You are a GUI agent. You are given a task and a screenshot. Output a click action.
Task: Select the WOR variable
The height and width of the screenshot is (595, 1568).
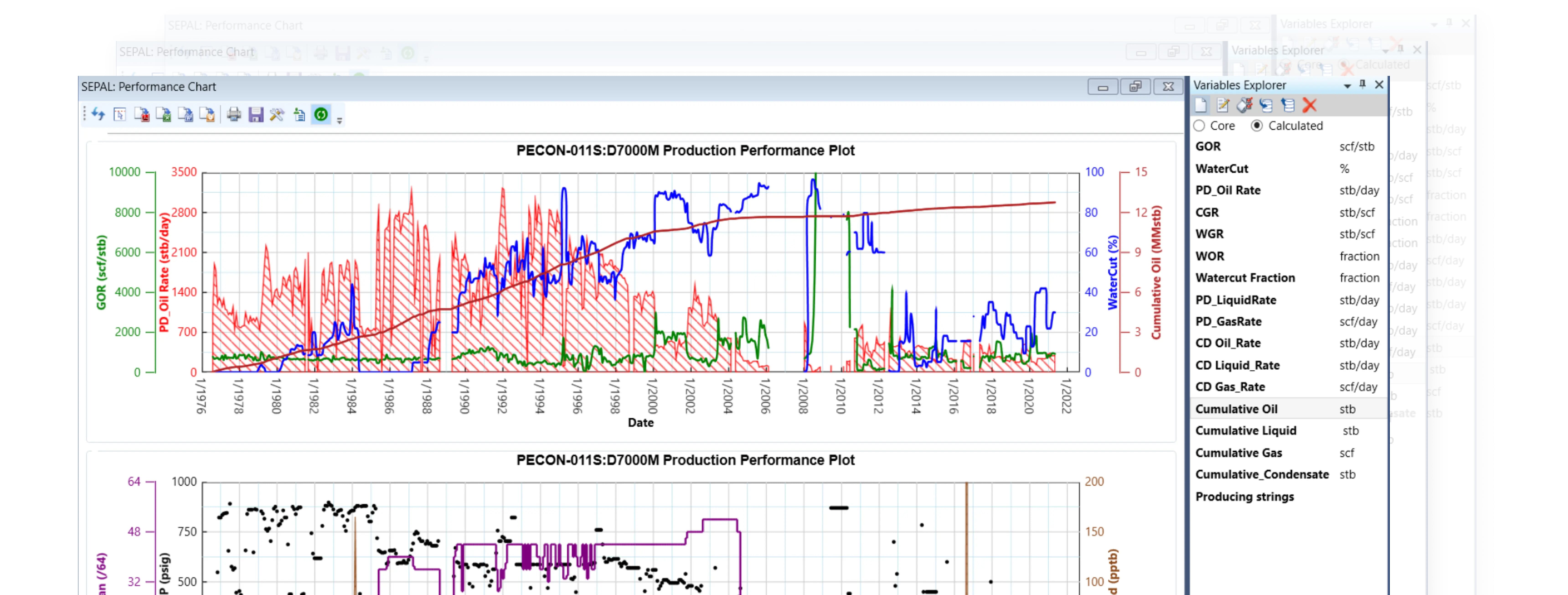point(1289,256)
